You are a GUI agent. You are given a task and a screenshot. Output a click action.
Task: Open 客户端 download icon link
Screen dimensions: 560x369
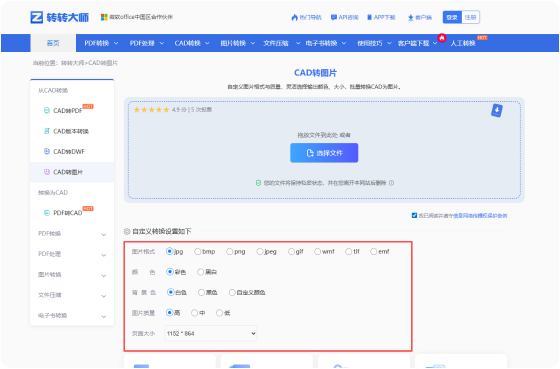[x=420, y=17]
